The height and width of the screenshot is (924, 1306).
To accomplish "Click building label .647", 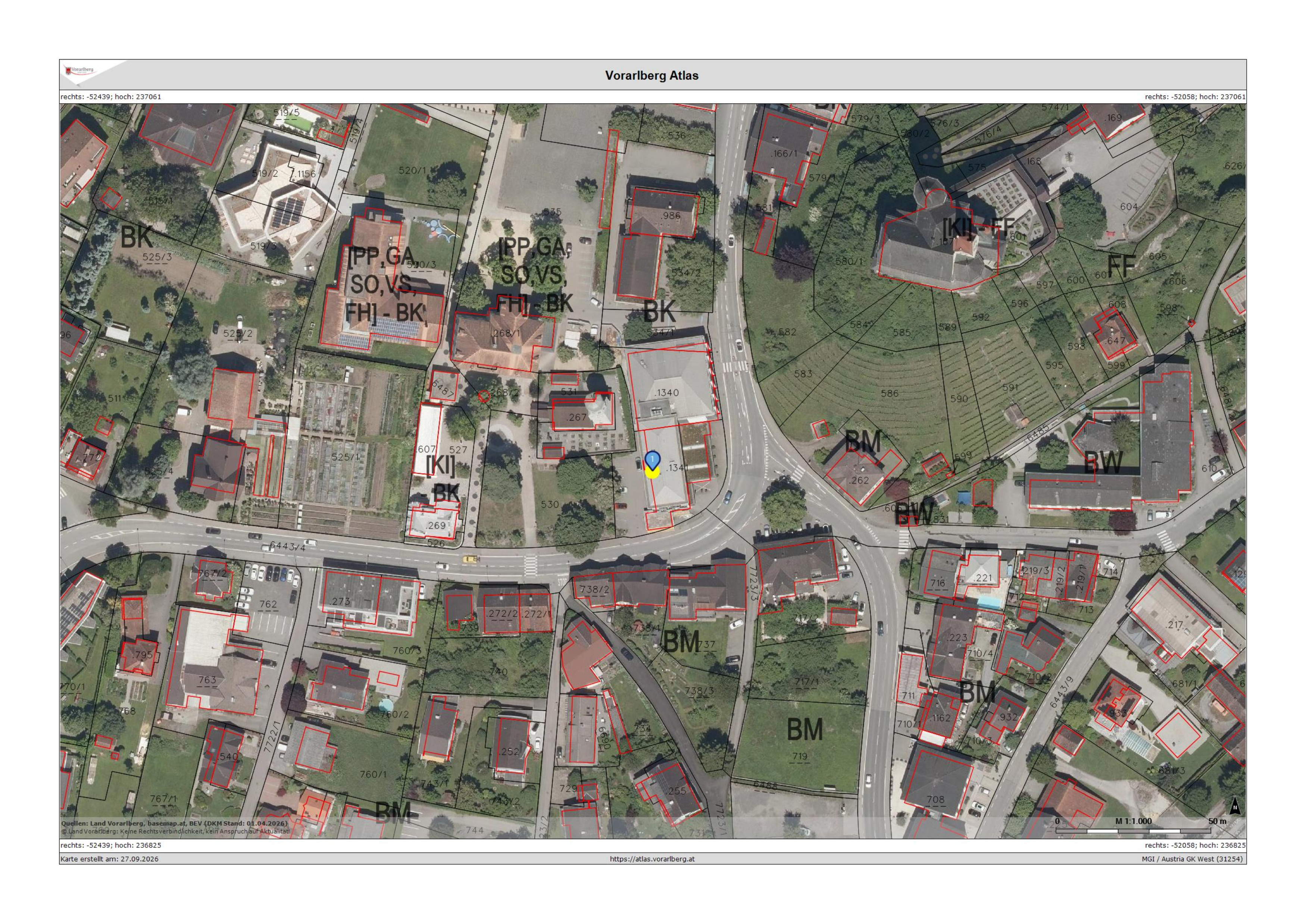I will pyautogui.click(x=1114, y=341).
